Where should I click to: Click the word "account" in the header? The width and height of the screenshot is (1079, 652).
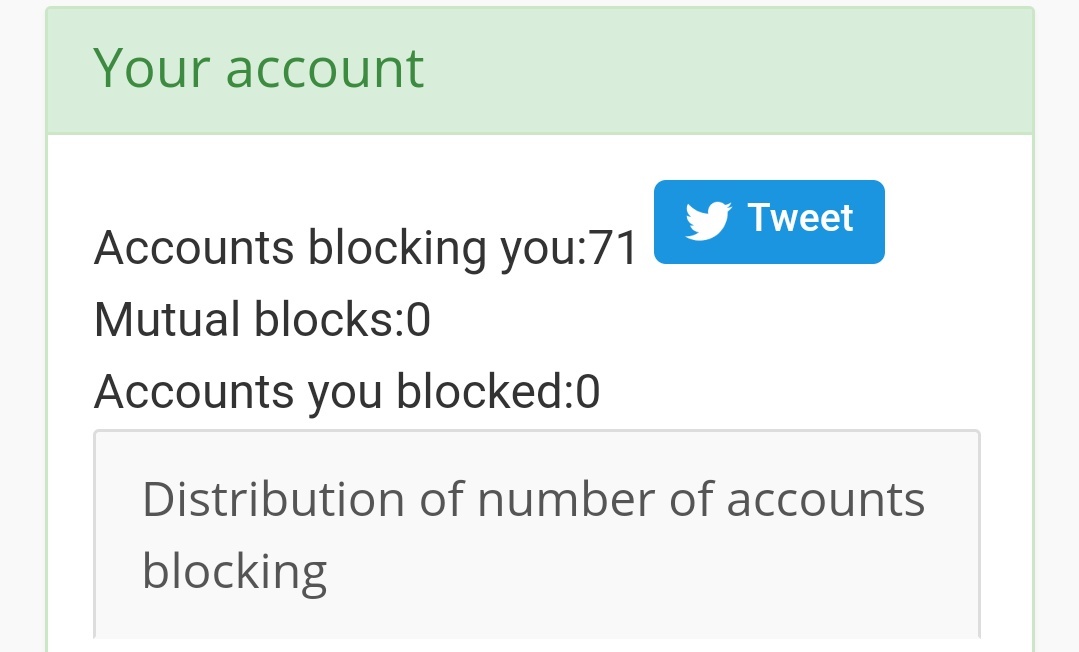(325, 70)
